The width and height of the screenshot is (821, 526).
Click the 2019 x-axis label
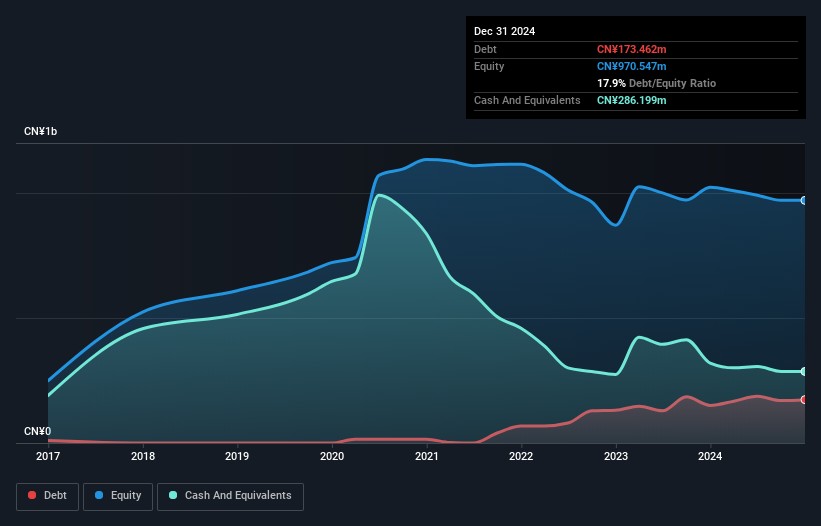point(237,457)
